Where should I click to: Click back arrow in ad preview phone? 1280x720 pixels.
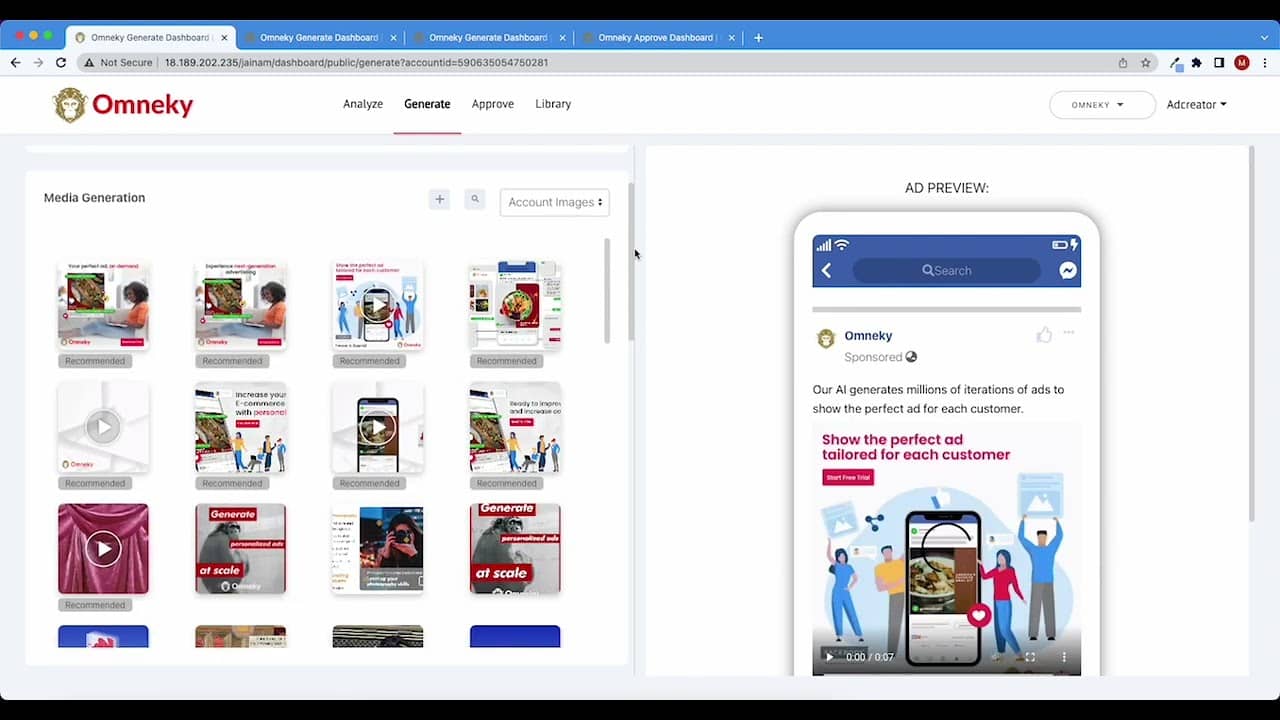coord(826,270)
